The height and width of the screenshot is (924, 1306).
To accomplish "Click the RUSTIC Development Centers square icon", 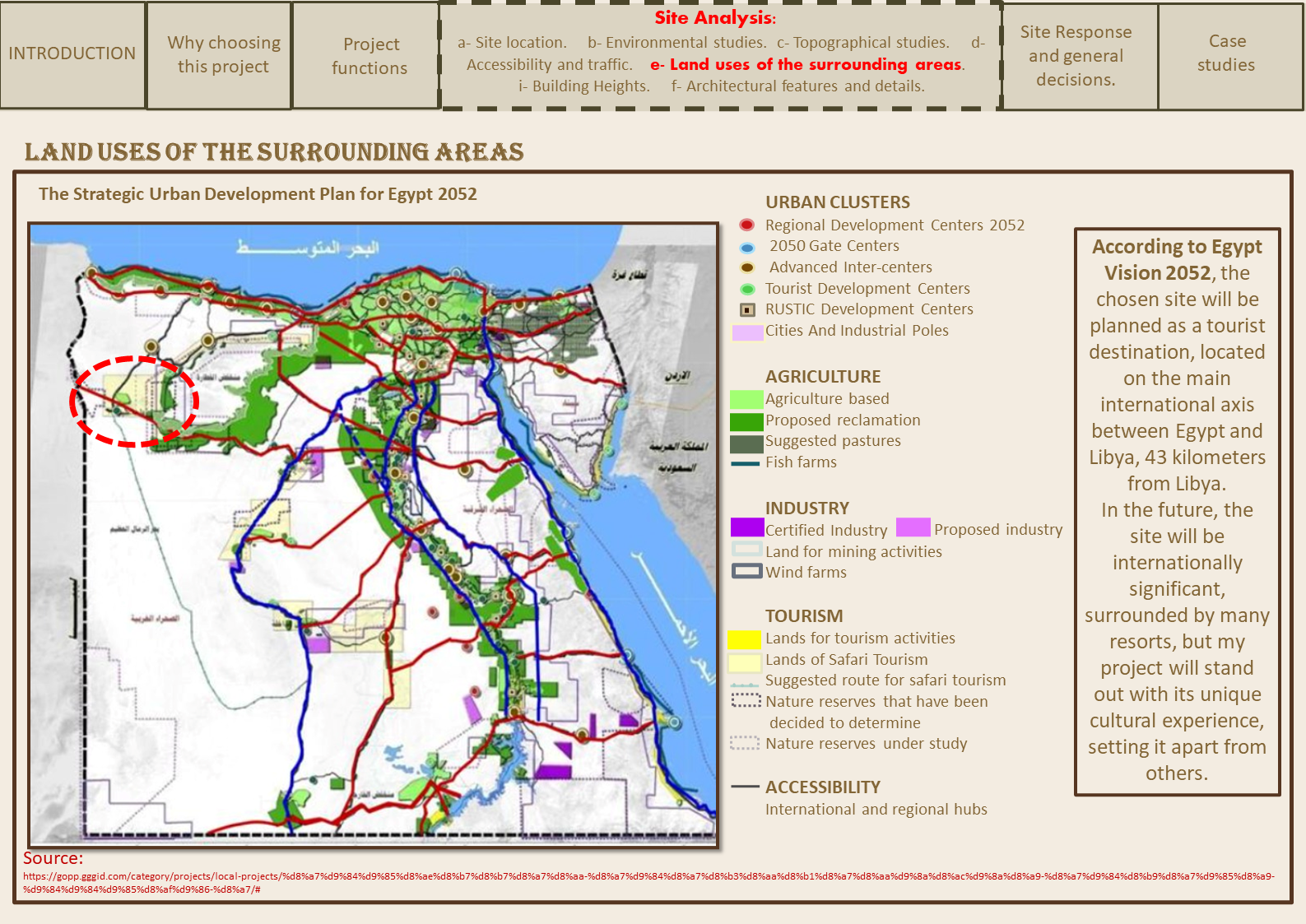I will (746, 310).
